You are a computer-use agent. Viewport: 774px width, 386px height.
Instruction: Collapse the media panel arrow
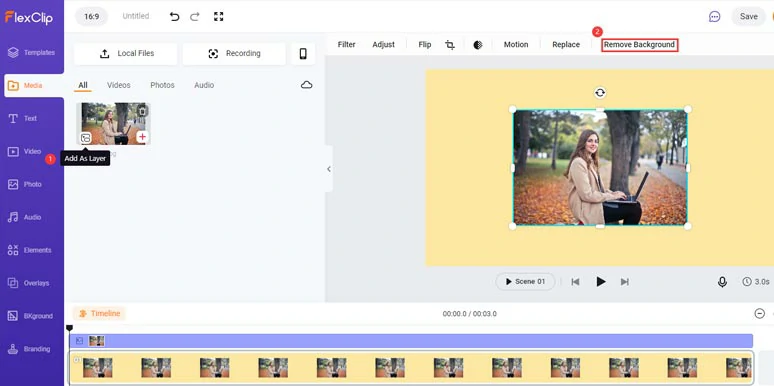(329, 169)
